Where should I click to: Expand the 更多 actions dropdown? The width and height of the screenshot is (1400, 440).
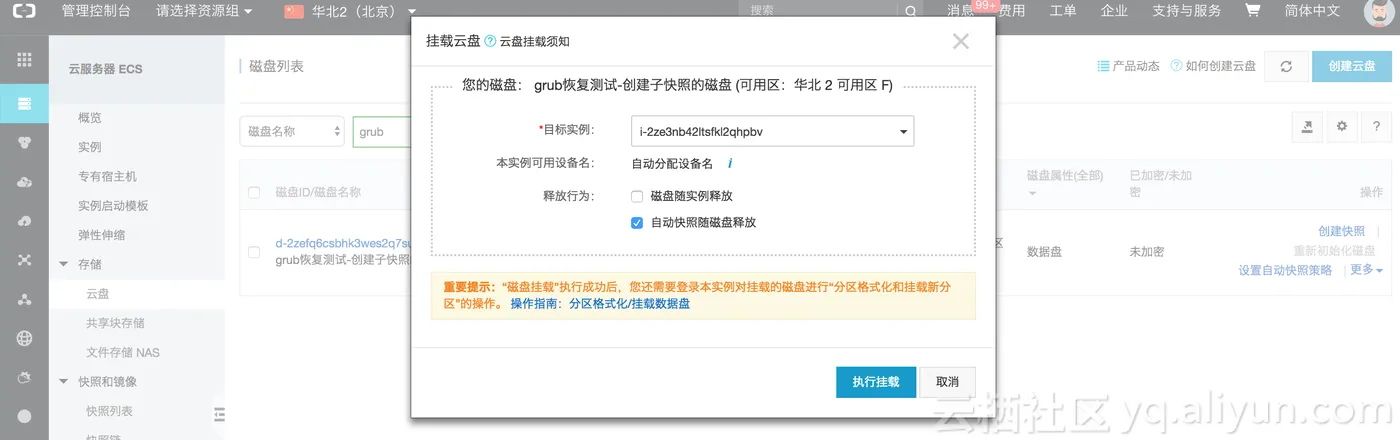pos(1366,270)
